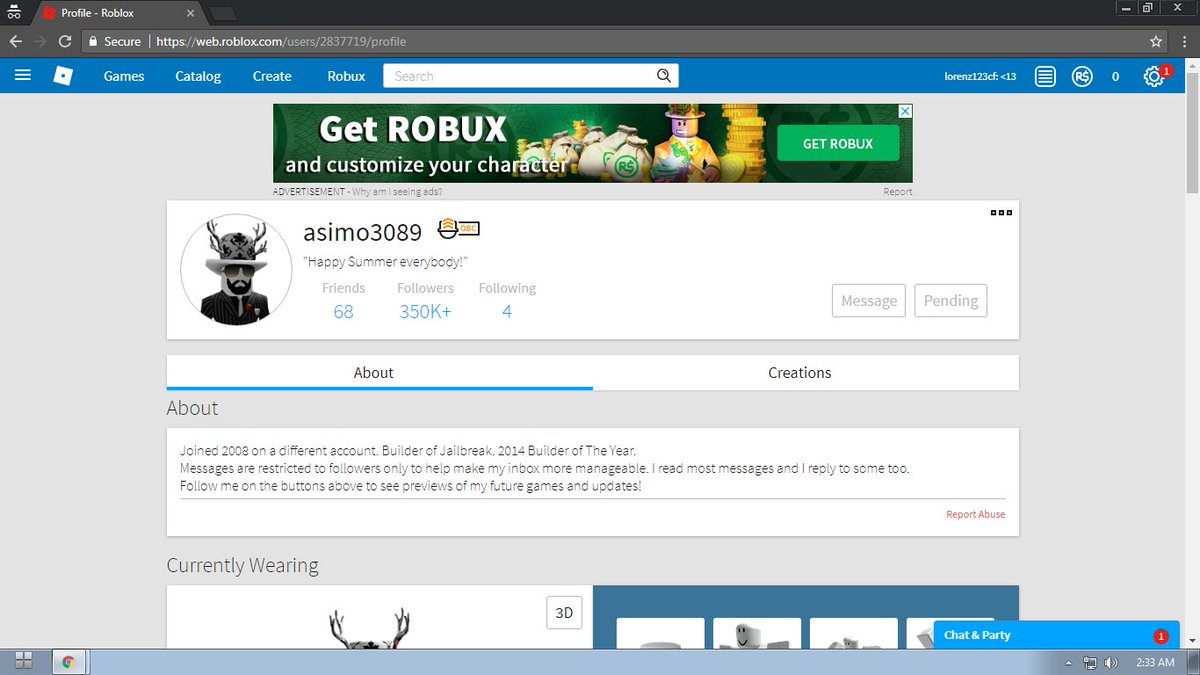Click the Robux currency icon
Screen dimensions: 1200x675
[x=1082, y=76]
